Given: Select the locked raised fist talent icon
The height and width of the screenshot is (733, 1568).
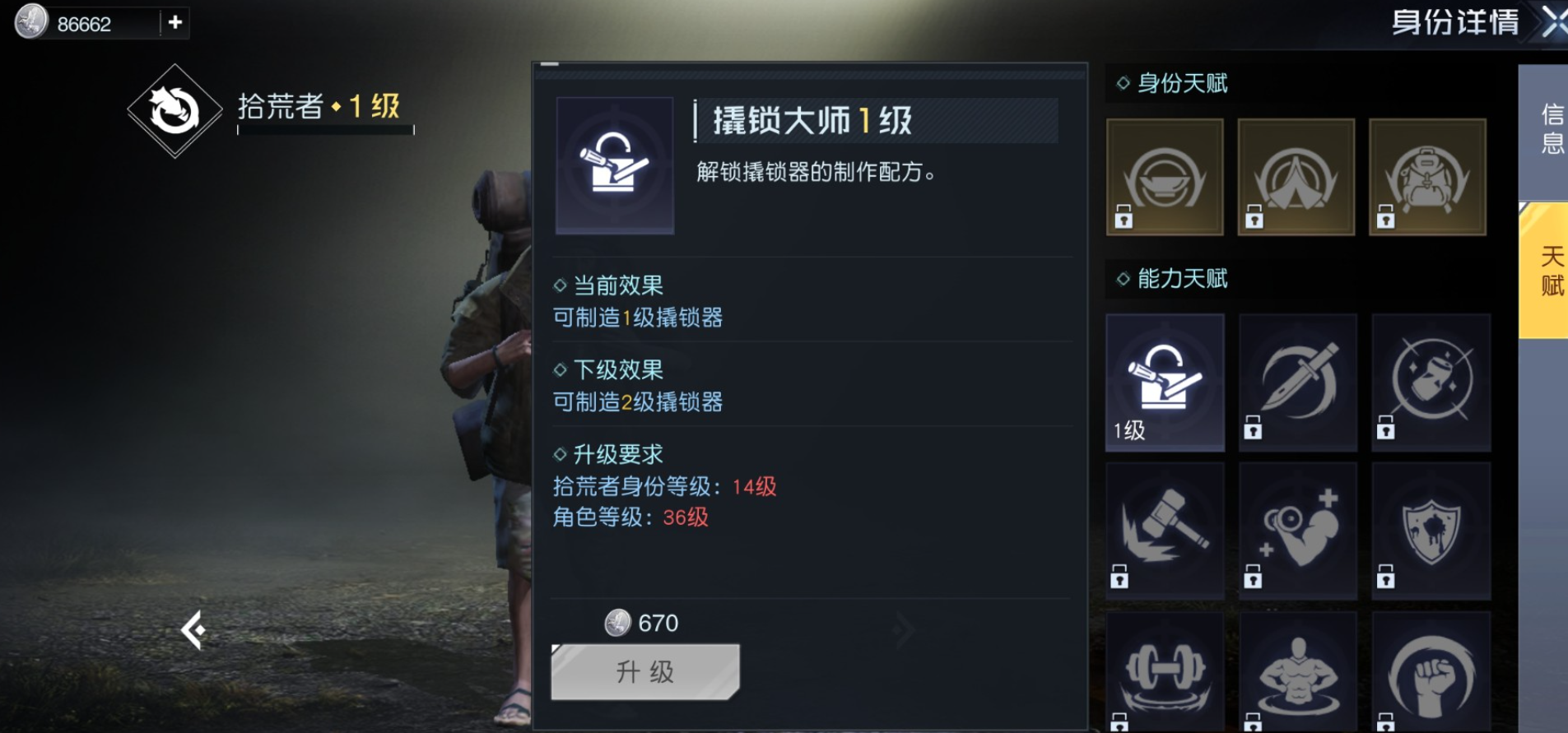Looking at the screenshot, I should pos(1431,672).
